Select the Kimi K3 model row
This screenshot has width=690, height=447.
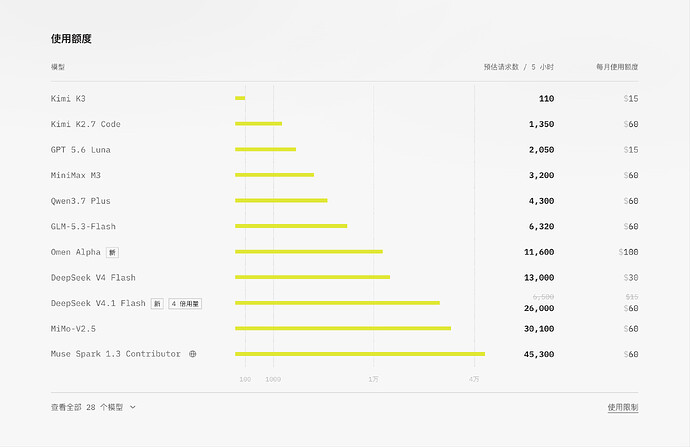[345, 99]
